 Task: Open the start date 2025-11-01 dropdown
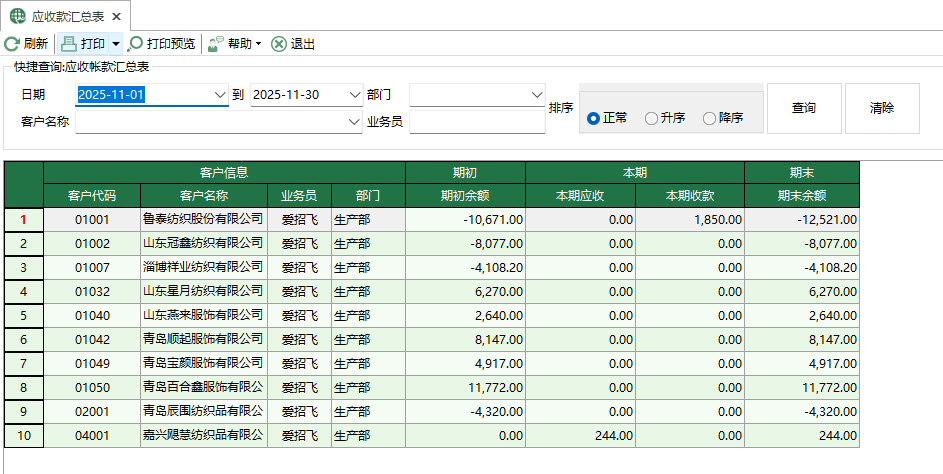click(220, 94)
